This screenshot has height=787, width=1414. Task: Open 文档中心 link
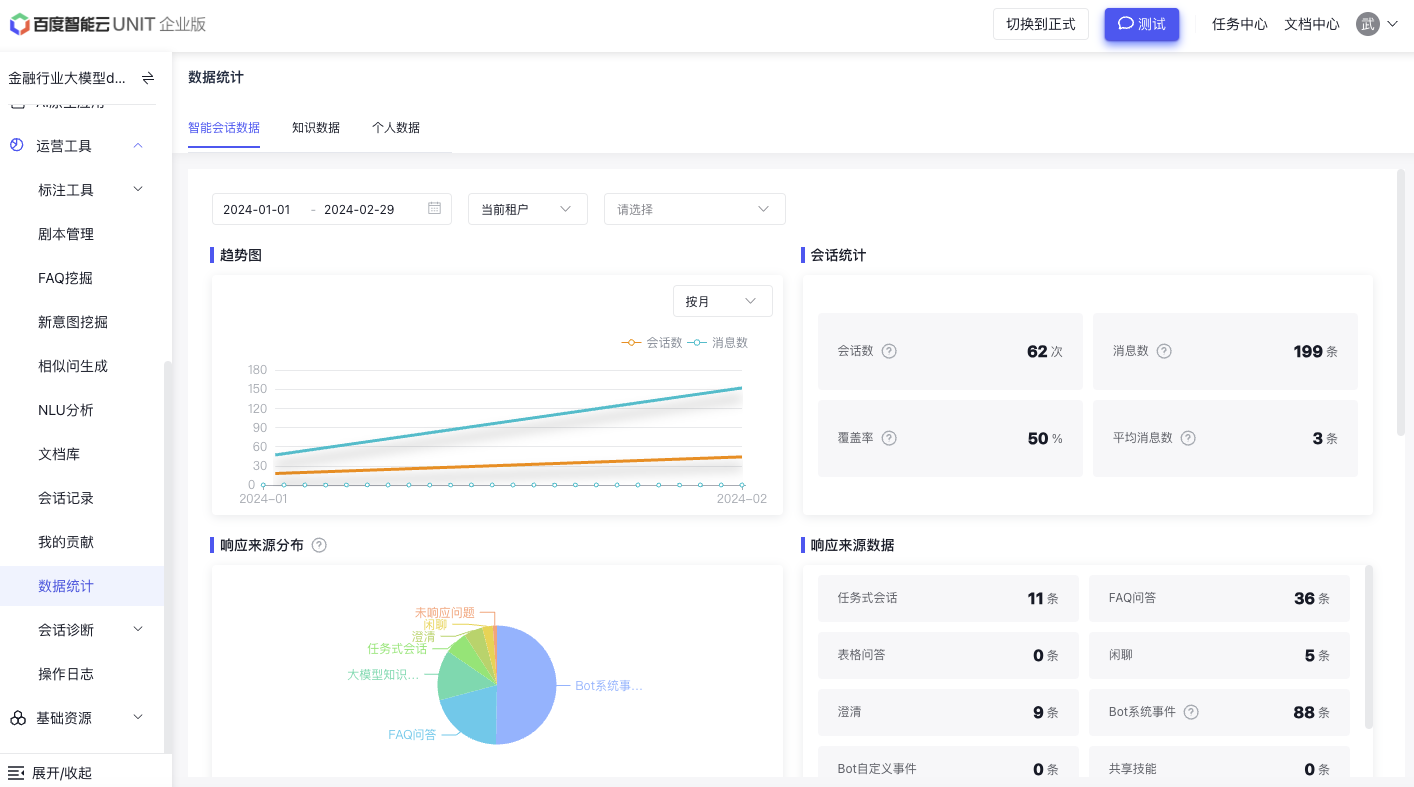pyautogui.click(x=1312, y=24)
